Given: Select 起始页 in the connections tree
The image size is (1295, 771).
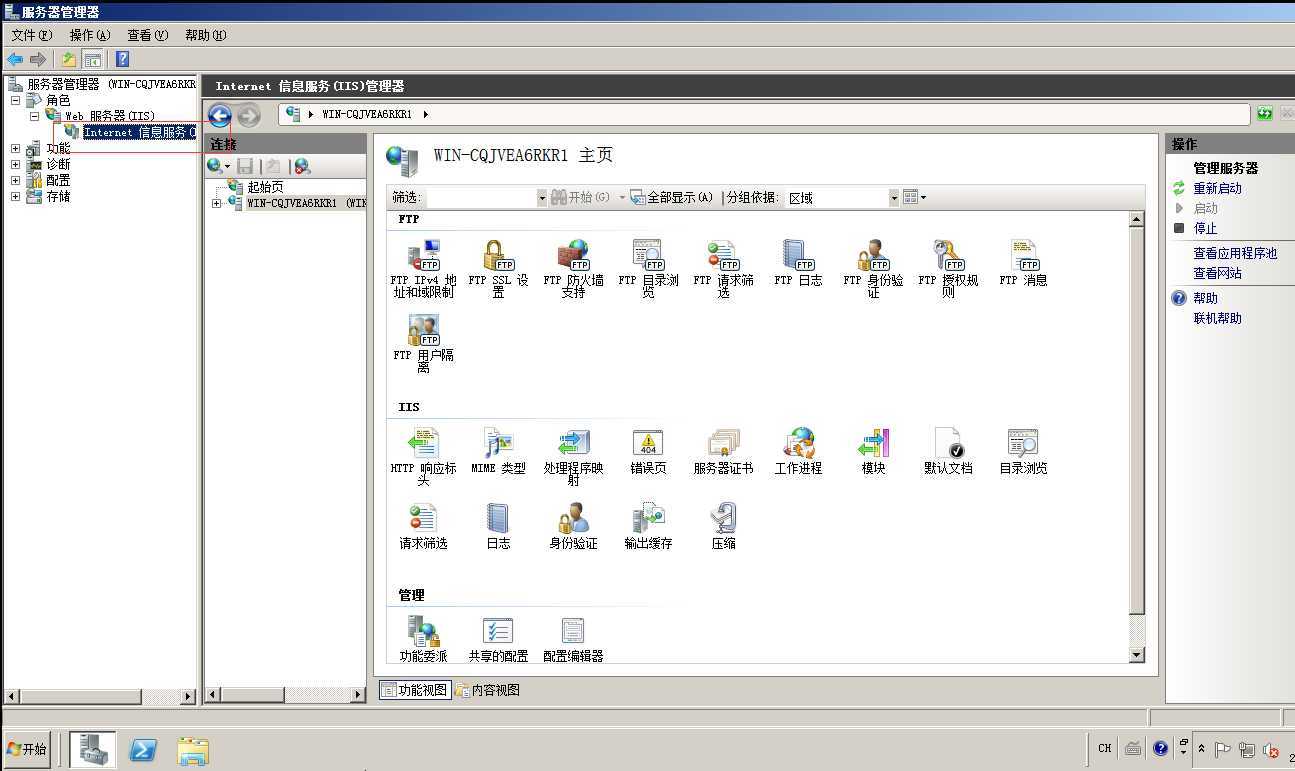Looking at the screenshot, I should [x=265, y=187].
